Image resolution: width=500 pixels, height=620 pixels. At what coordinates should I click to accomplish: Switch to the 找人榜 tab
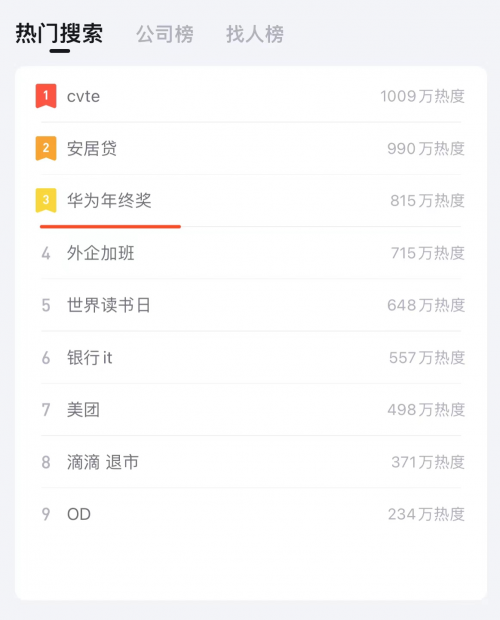(x=255, y=34)
